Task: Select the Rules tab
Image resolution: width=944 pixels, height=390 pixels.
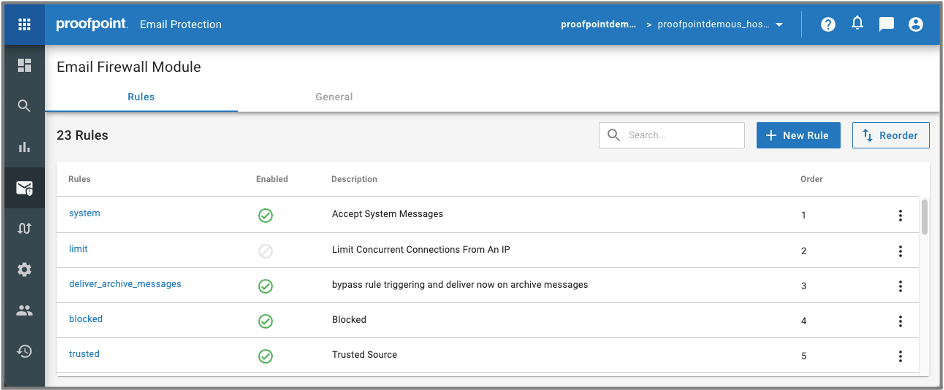Action: coord(141,97)
